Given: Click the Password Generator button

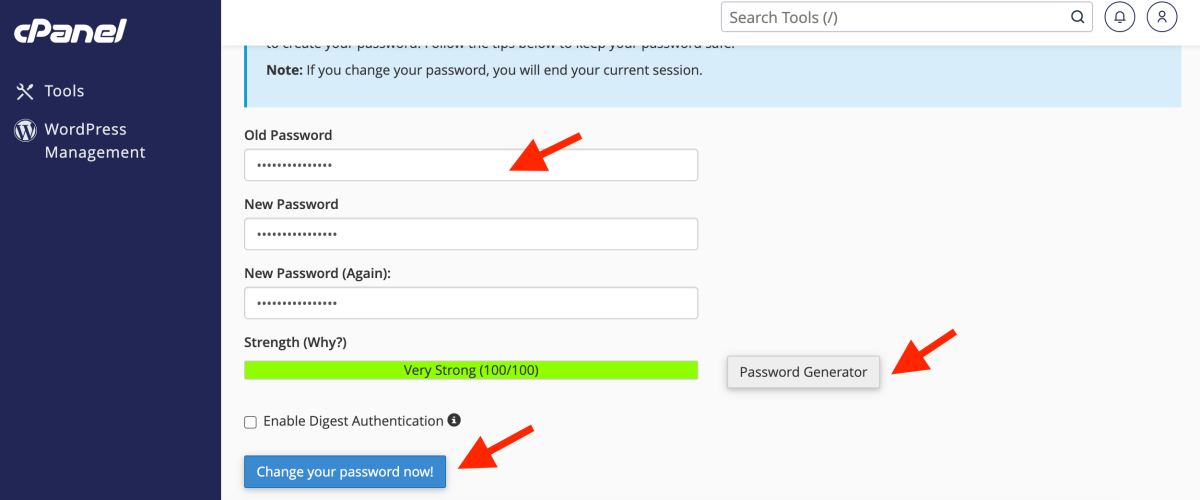Looking at the screenshot, I should click(x=803, y=372).
